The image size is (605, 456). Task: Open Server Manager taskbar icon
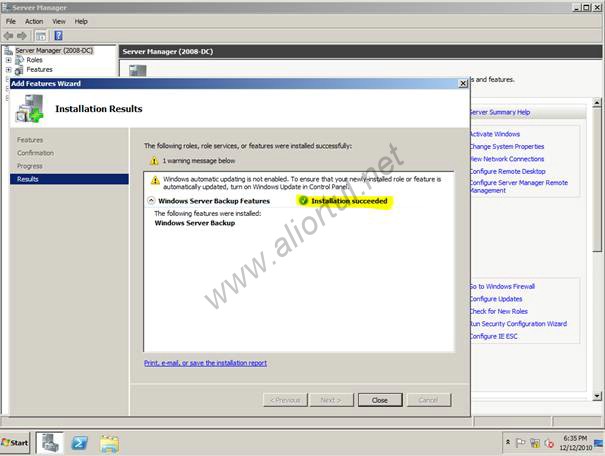click(x=50, y=443)
